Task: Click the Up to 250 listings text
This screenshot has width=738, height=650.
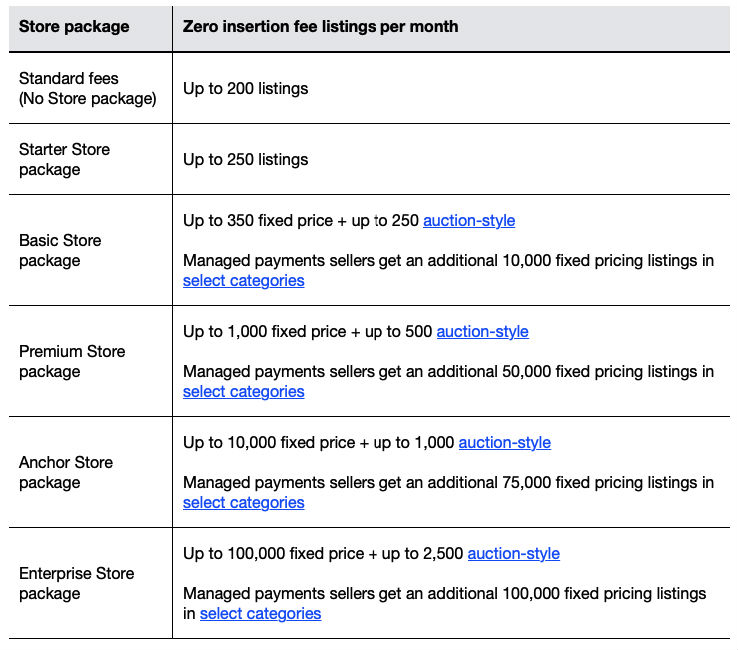Action: pos(245,160)
